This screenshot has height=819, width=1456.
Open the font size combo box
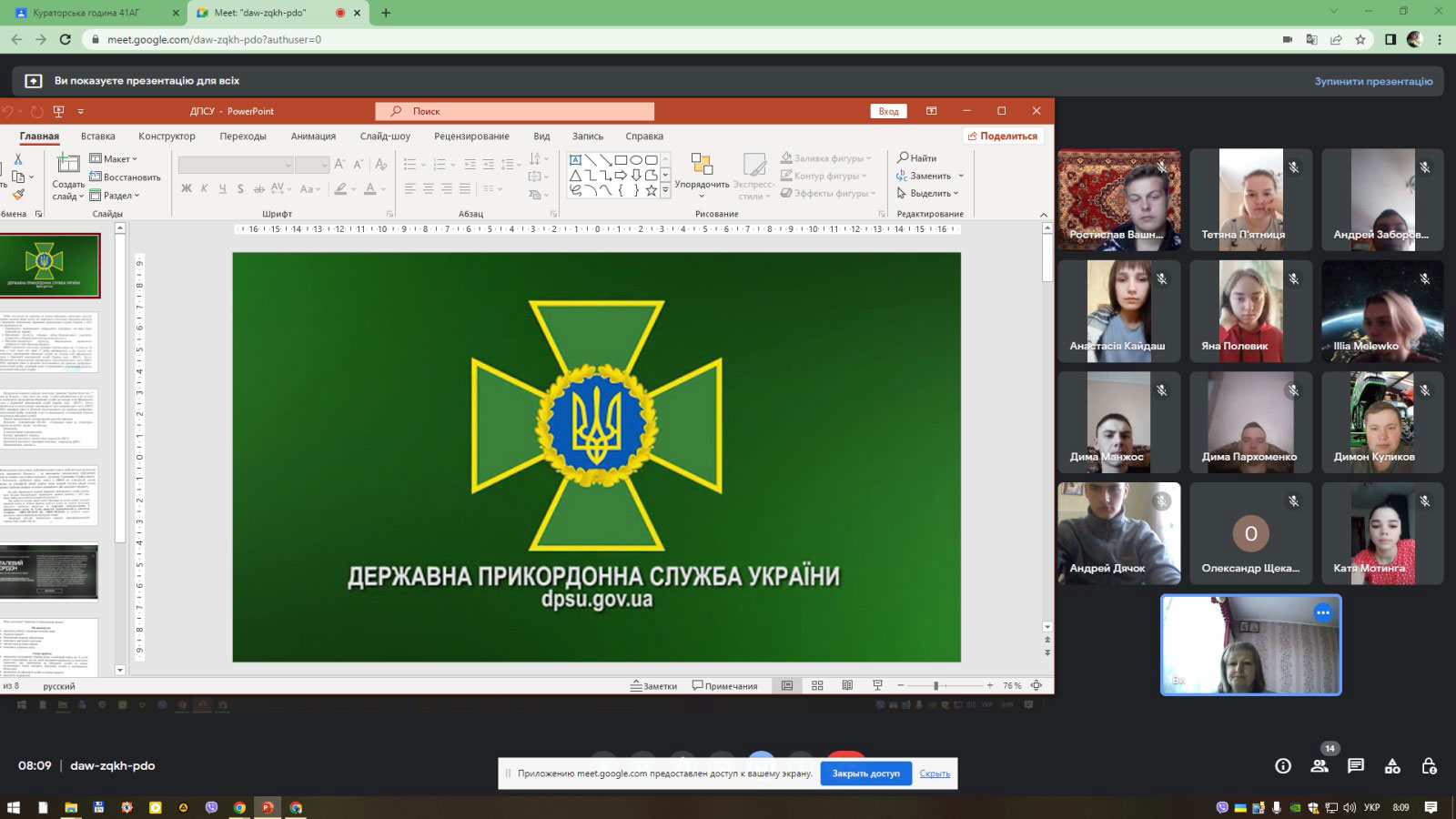[312, 165]
